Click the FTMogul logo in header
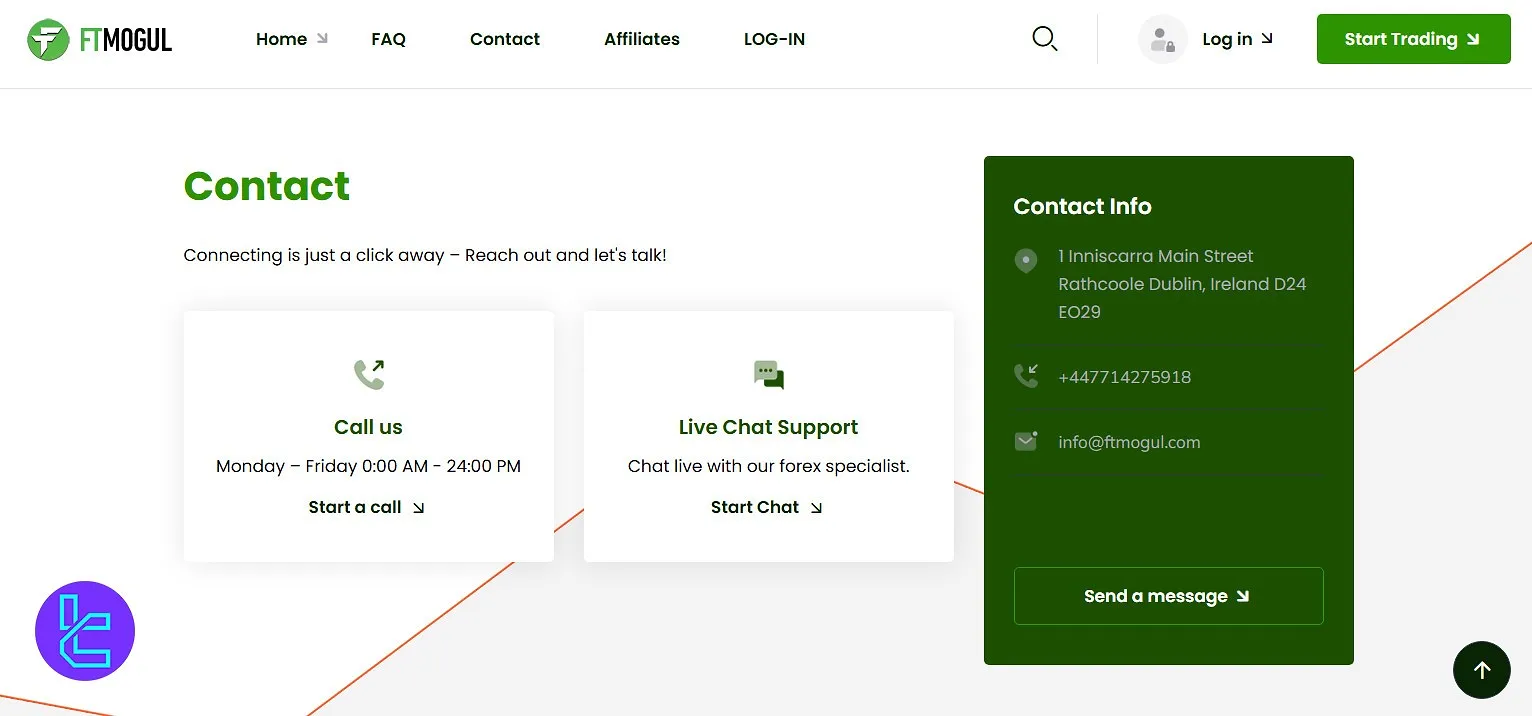1532x716 pixels. coord(99,40)
